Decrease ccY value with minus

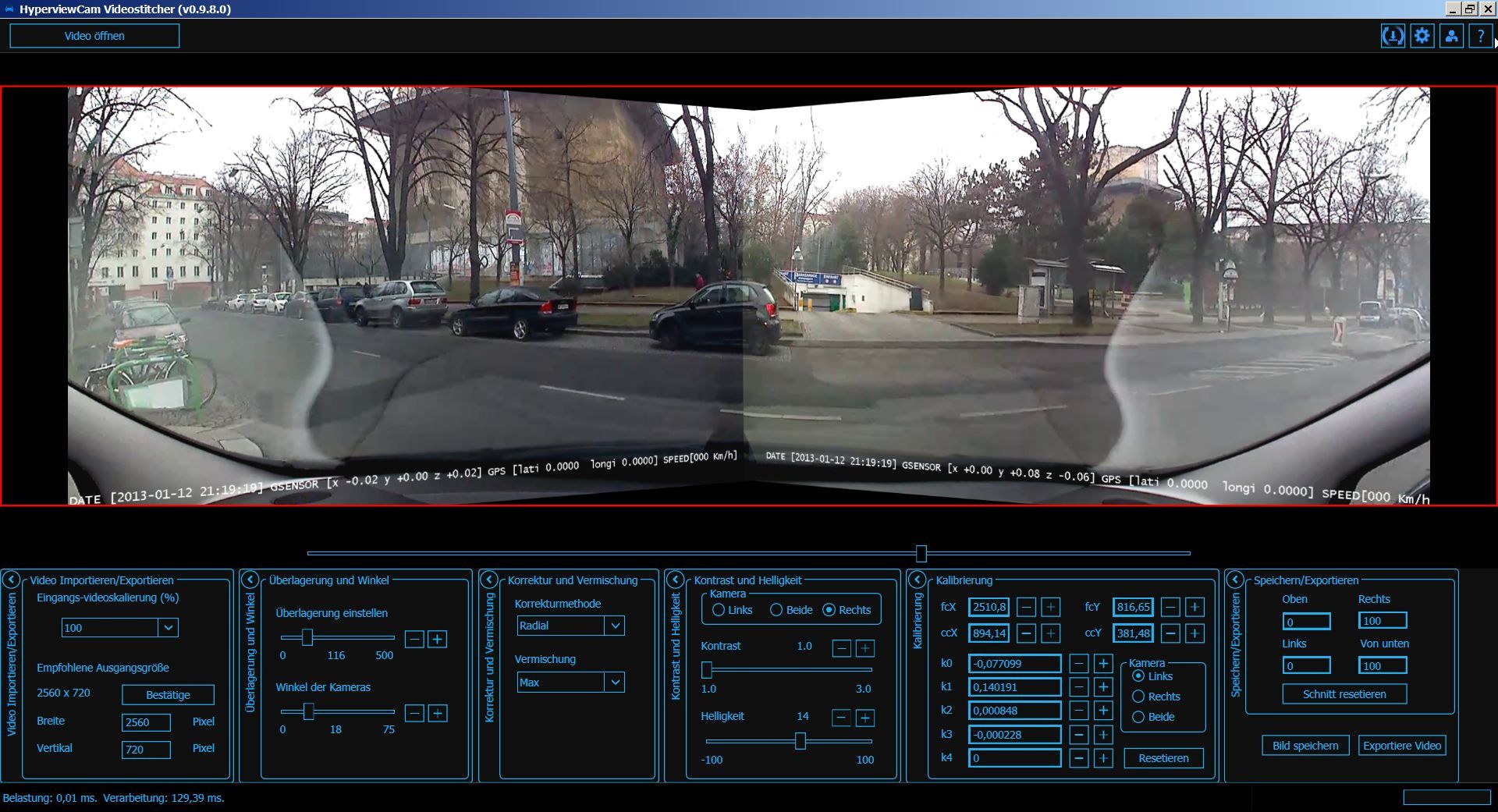(1170, 633)
